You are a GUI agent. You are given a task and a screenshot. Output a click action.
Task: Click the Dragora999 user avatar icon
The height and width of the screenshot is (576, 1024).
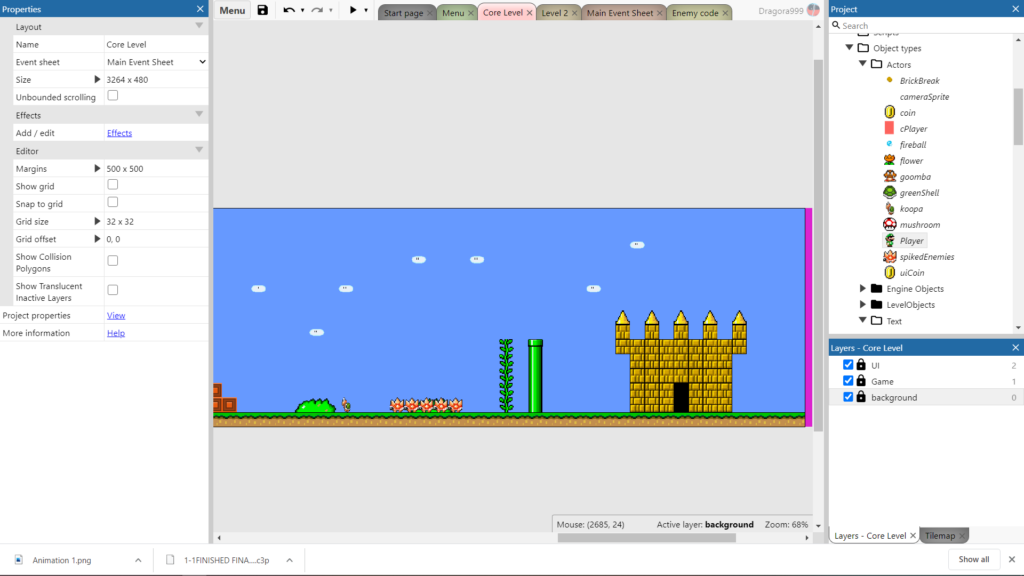813,10
